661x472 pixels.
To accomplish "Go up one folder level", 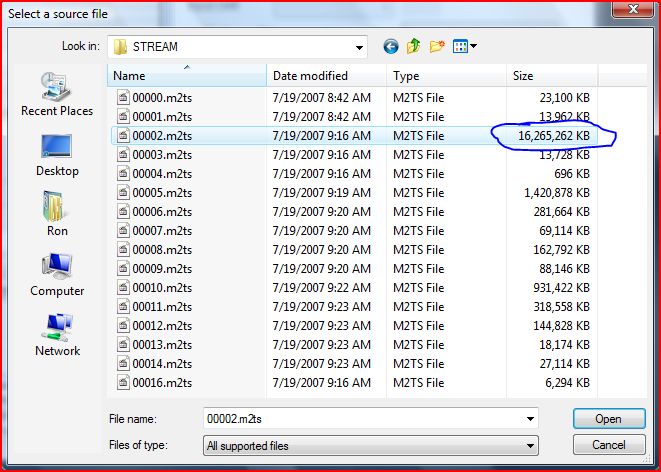I will 414,46.
